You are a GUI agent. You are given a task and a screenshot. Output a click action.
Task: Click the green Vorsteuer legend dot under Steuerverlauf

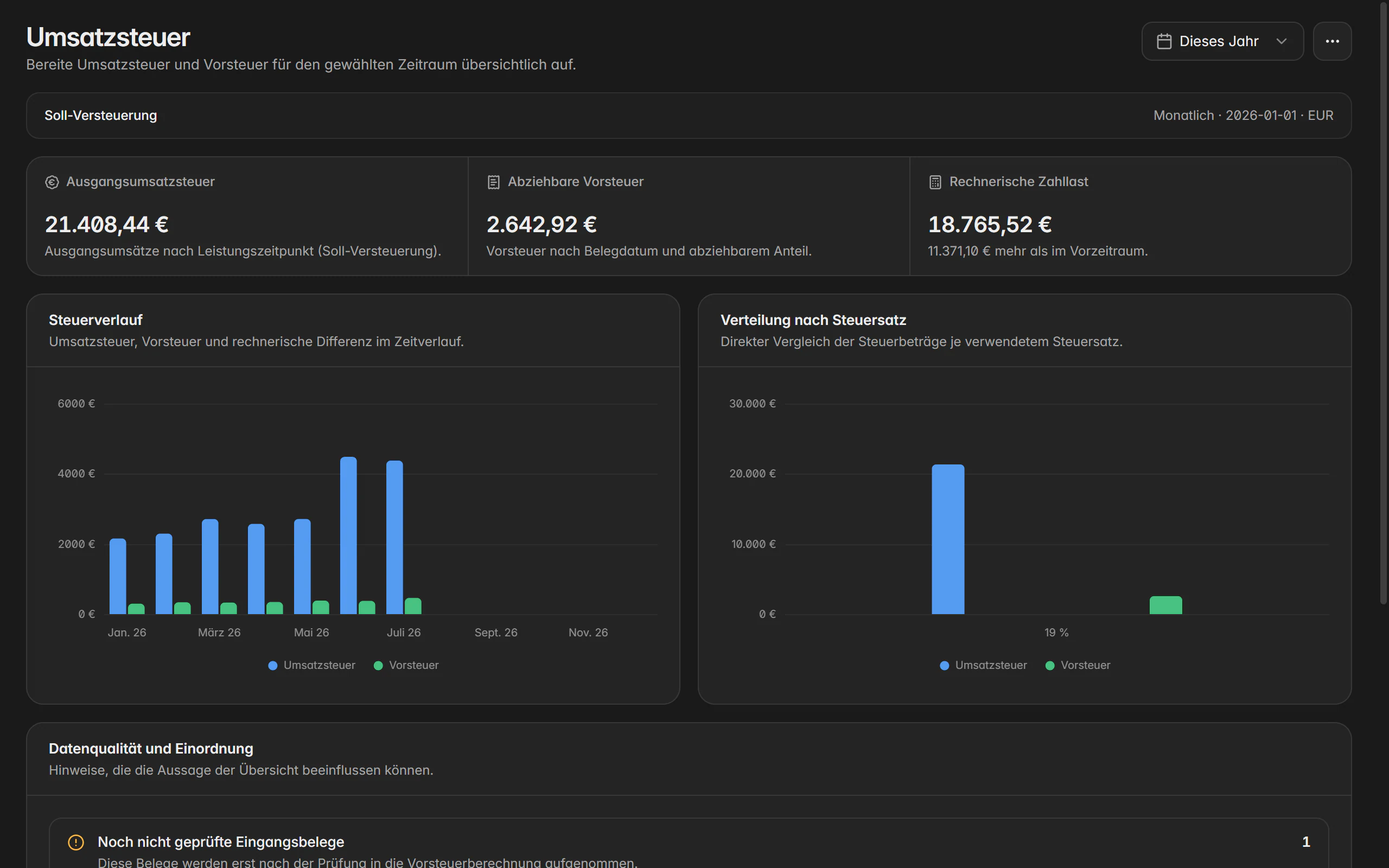378,665
